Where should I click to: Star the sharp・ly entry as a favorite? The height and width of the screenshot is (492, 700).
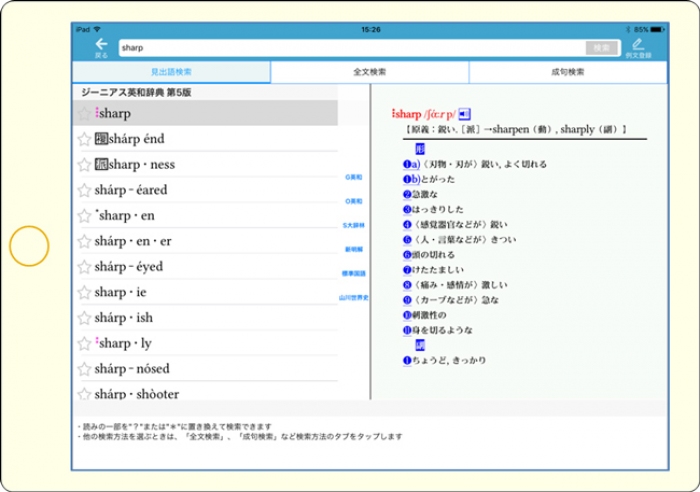tap(85, 343)
